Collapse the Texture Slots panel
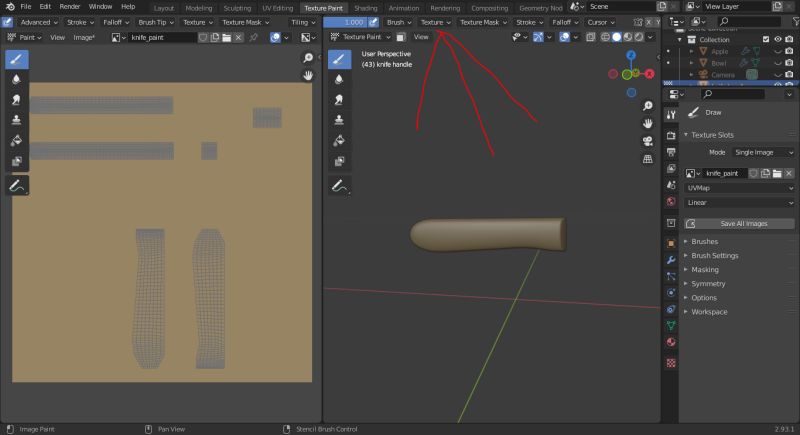Image resolution: width=800 pixels, height=435 pixels. [x=712, y=135]
